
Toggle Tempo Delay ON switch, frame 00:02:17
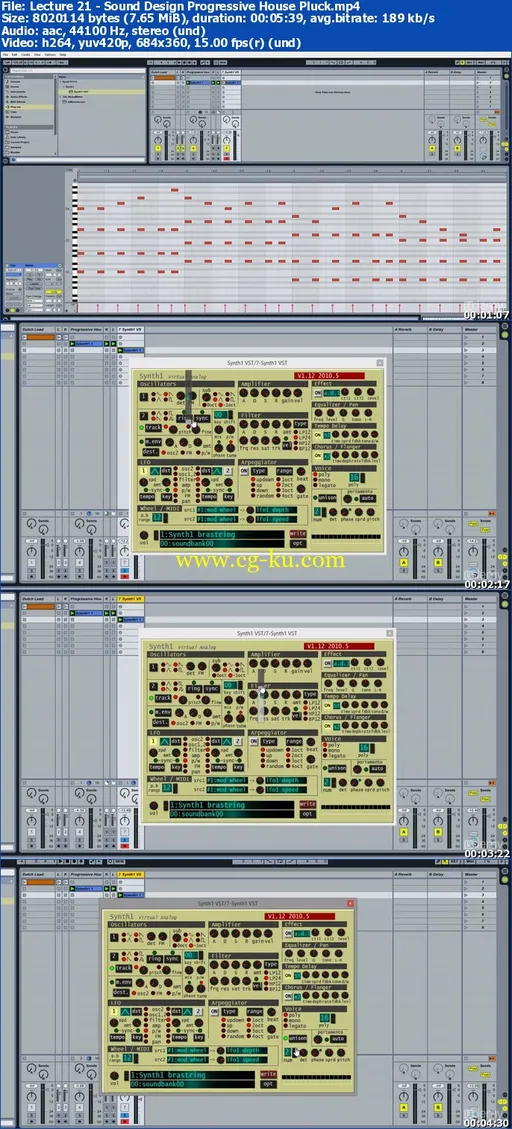tap(318, 435)
